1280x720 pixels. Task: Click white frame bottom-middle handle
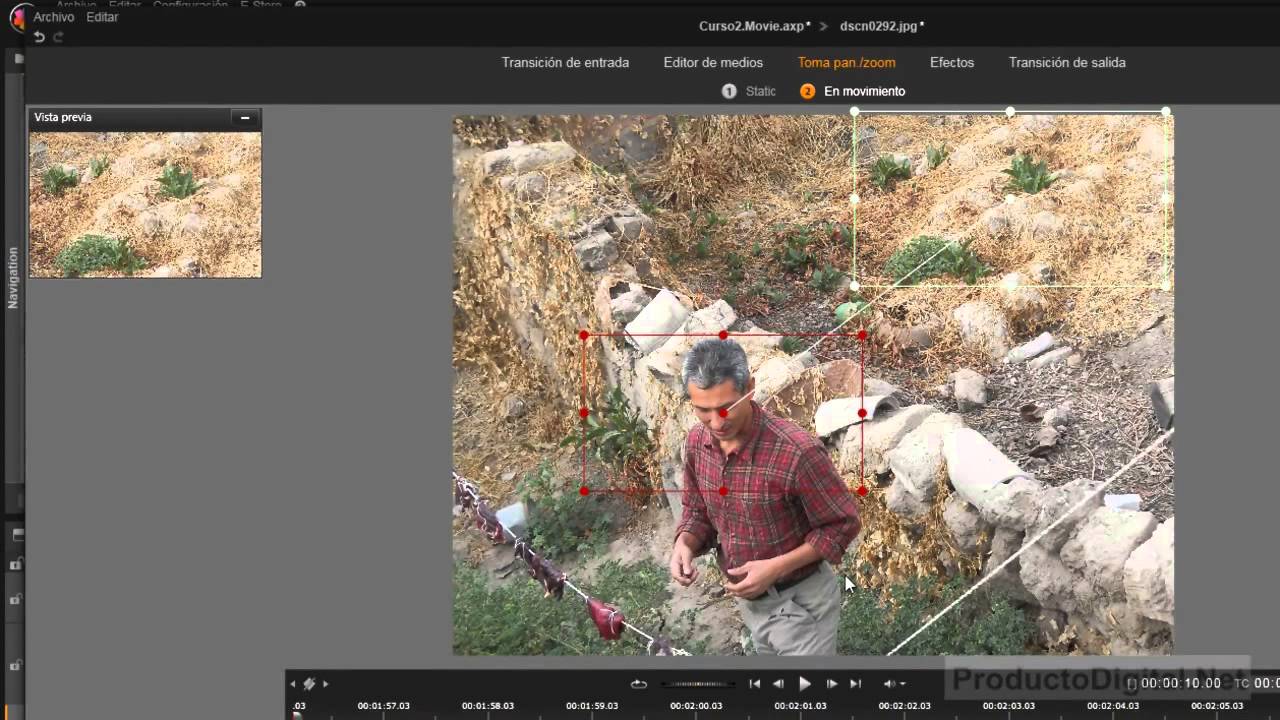coord(1010,286)
